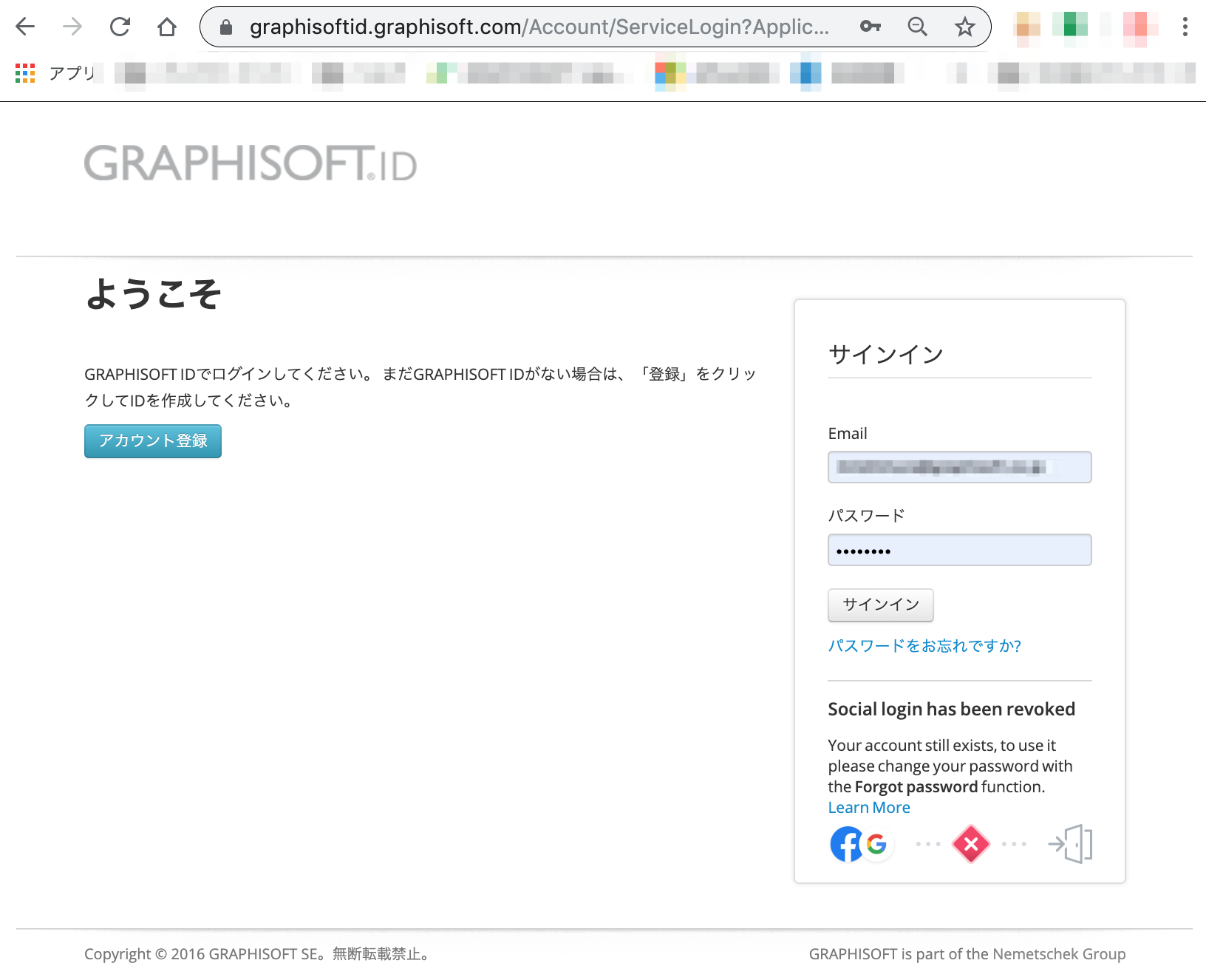The image size is (1206, 980).
Task: Focus the Email input field
Action: 960,467
